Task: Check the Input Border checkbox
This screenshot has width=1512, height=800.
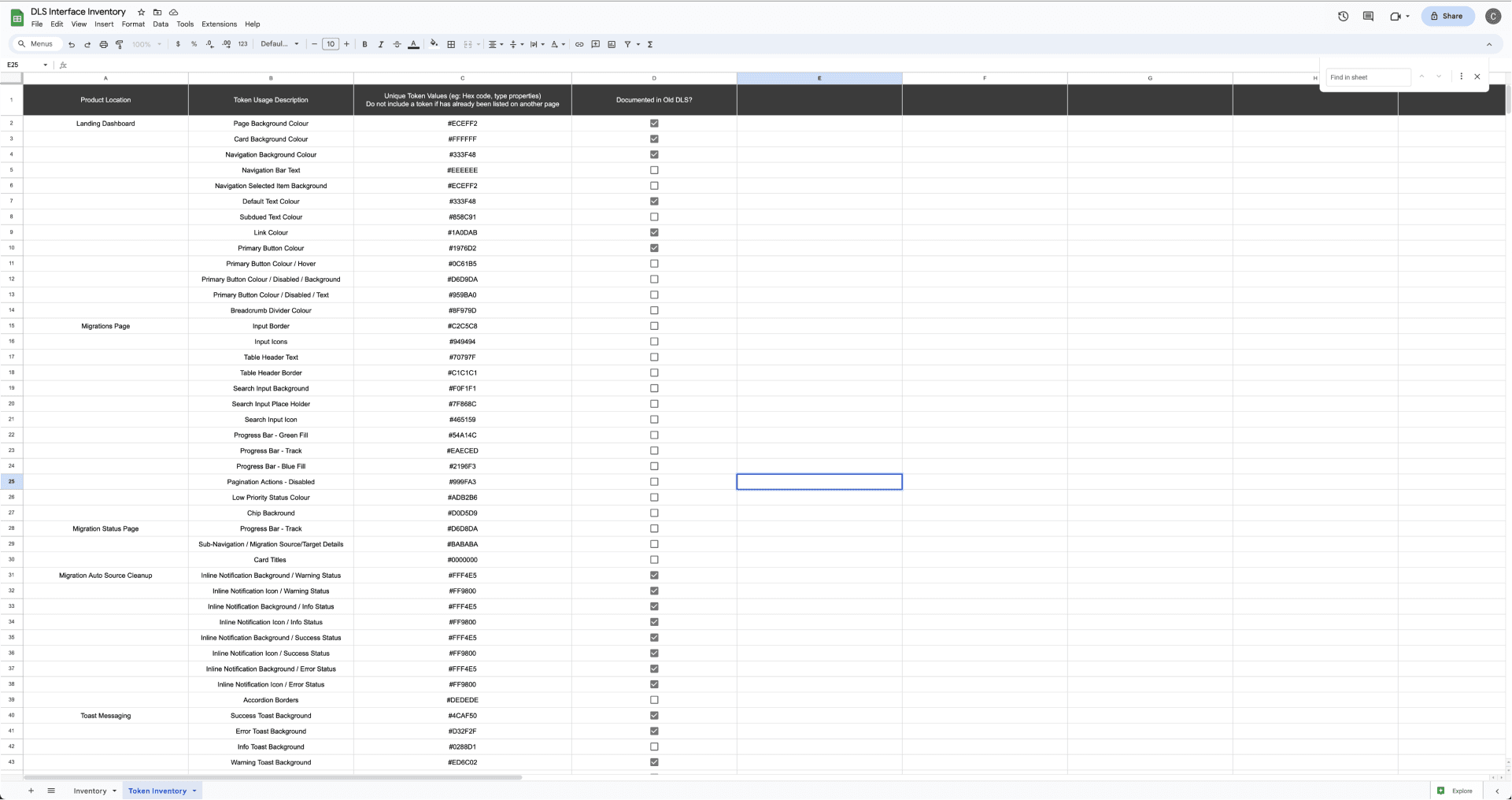Action: pyautogui.click(x=654, y=327)
